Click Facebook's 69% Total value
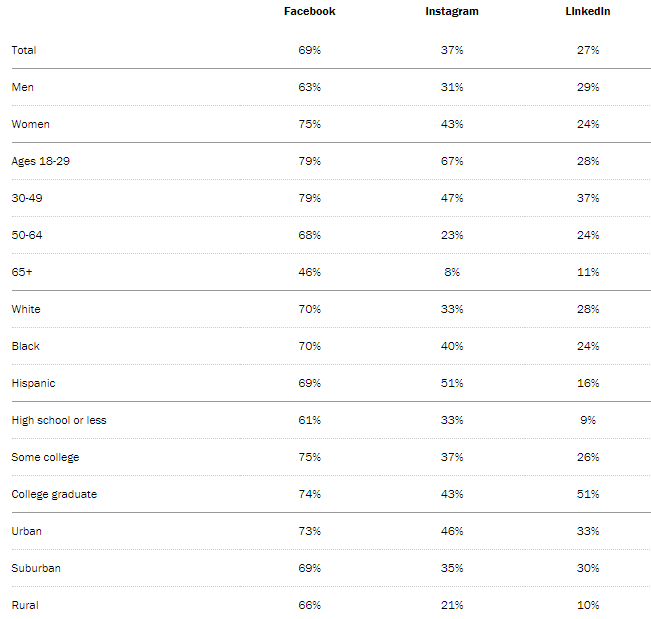 tap(309, 50)
